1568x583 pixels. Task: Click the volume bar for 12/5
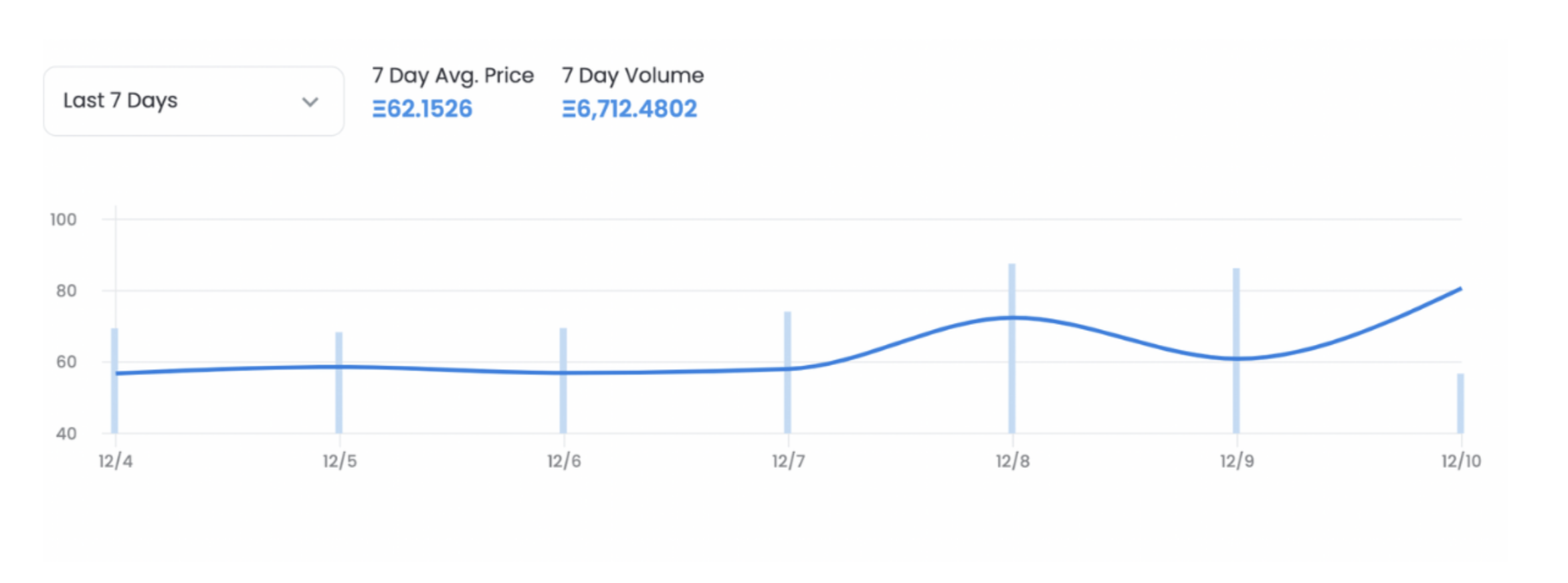[x=339, y=401]
